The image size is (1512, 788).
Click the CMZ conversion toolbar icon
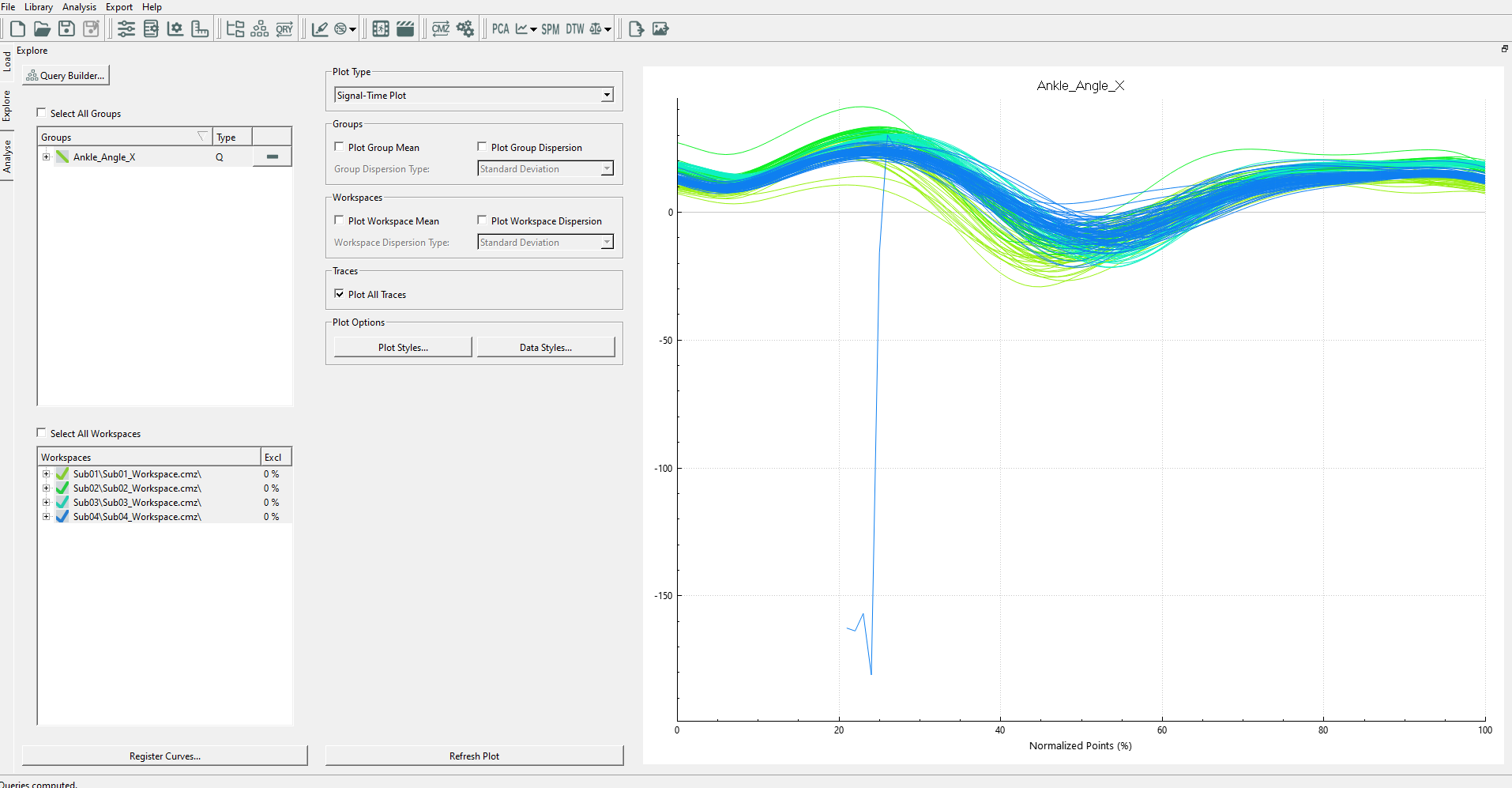tap(440, 29)
